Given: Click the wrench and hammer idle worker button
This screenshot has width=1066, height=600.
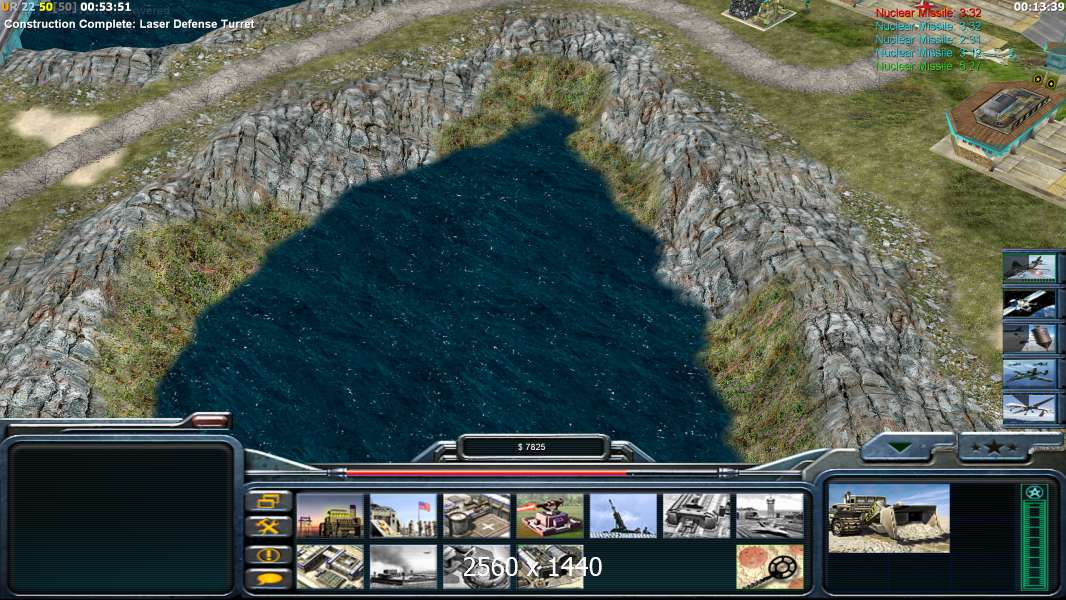Looking at the screenshot, I should (x=269, y=527).
